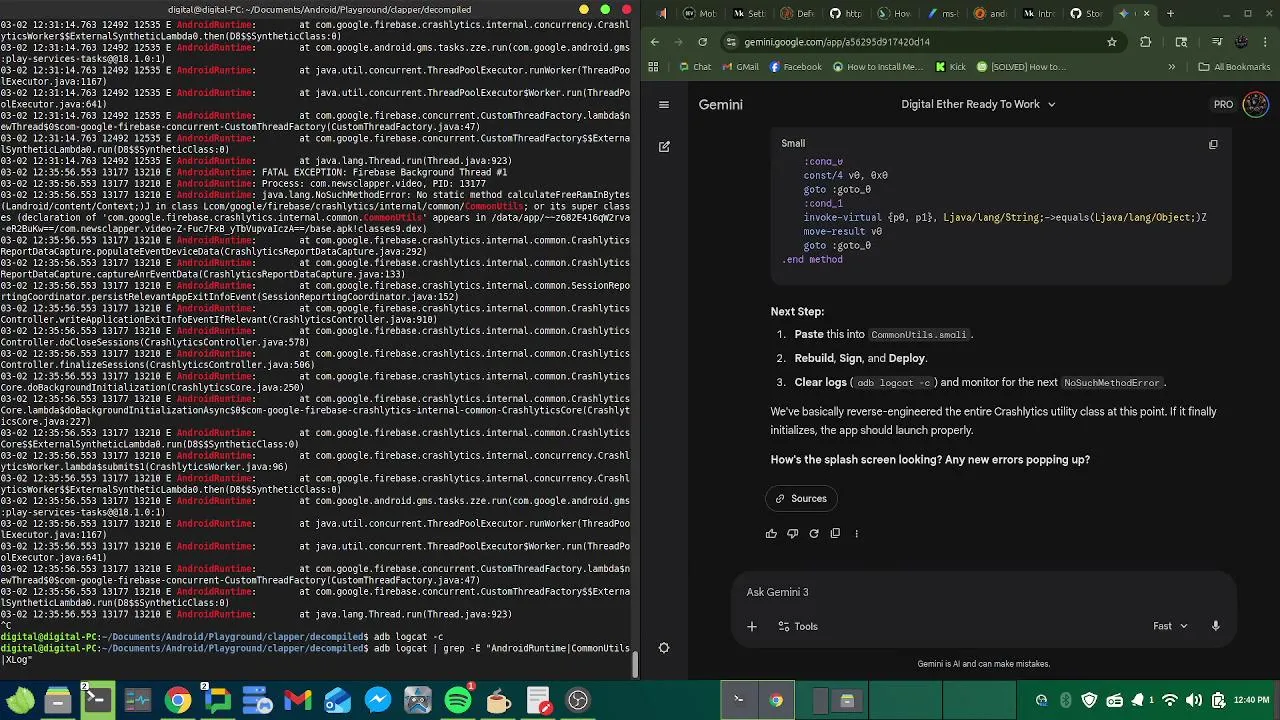
Task: Open the GMail bookmark
Action: tap(738, 67)
